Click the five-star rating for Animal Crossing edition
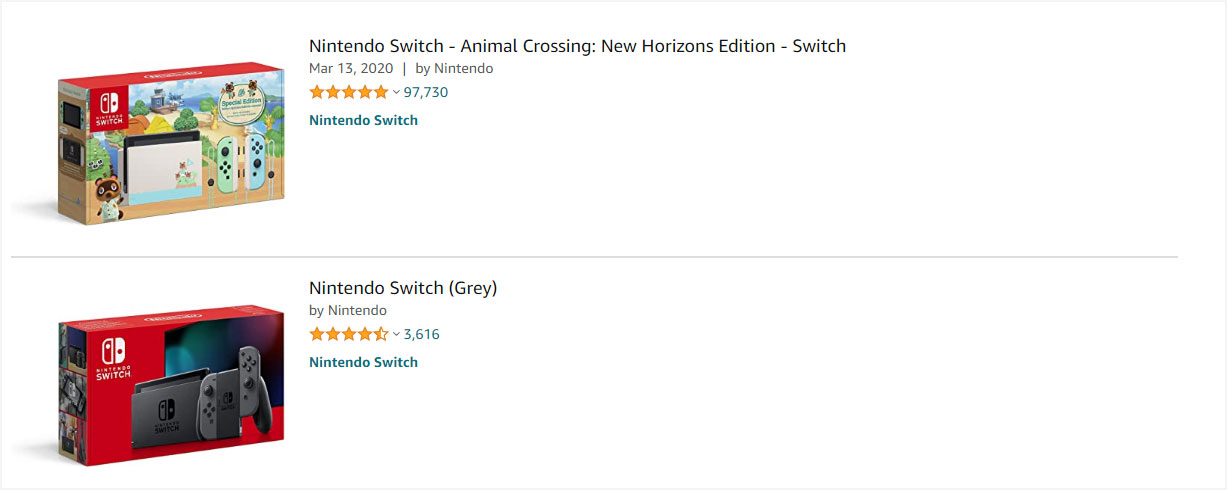The width and height of the screenshot is (1227, 490). 348,92
